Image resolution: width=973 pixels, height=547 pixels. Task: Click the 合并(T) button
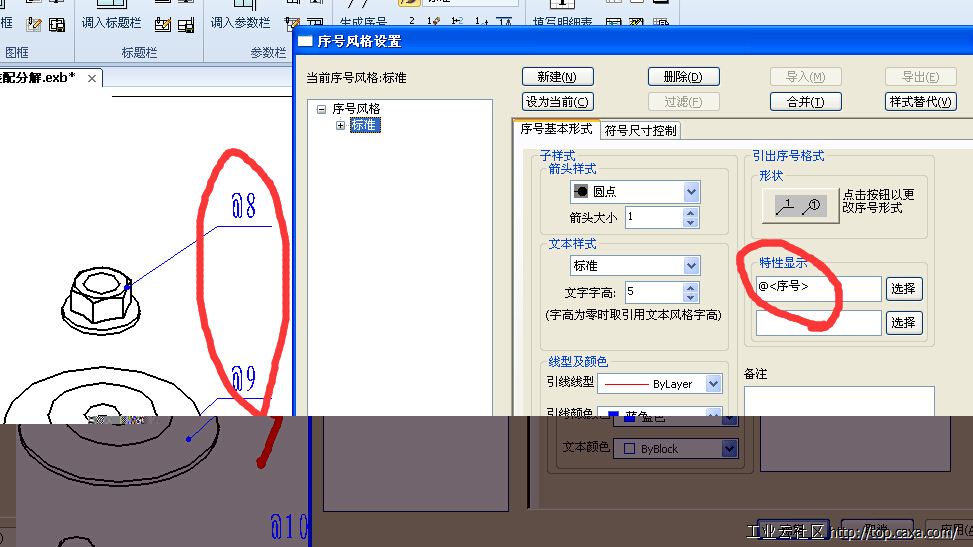click(x=805, y=102)
